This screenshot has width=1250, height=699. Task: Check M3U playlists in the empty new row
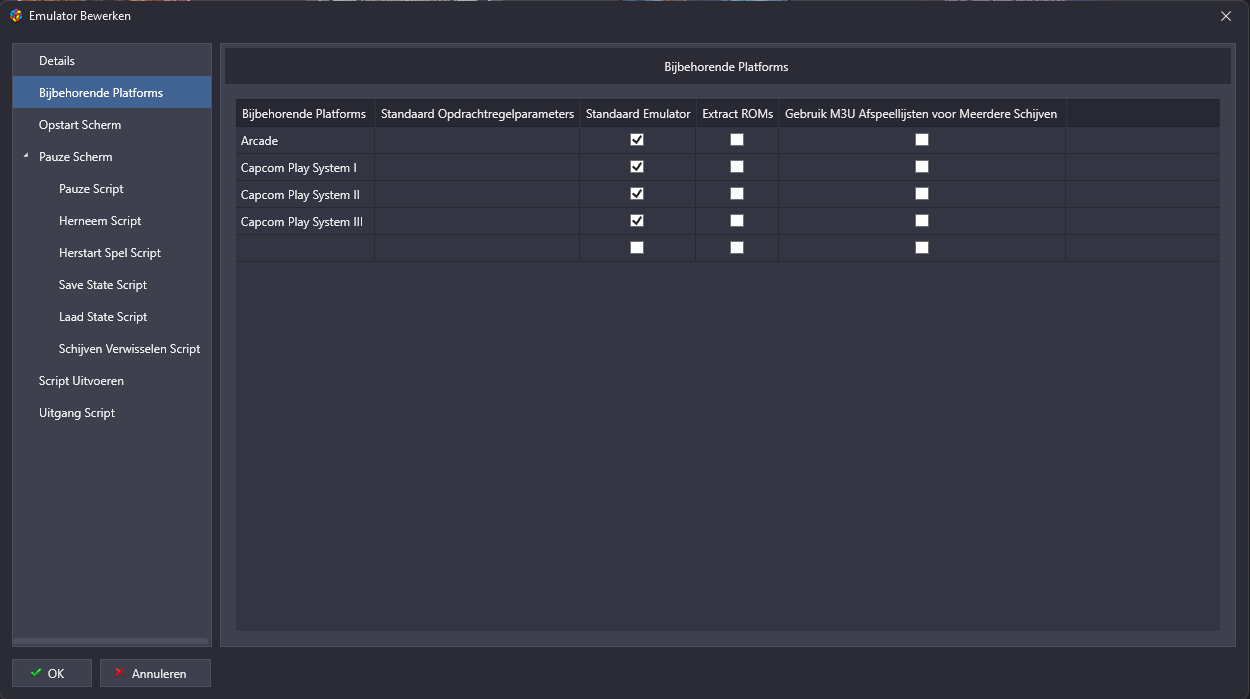922,248
